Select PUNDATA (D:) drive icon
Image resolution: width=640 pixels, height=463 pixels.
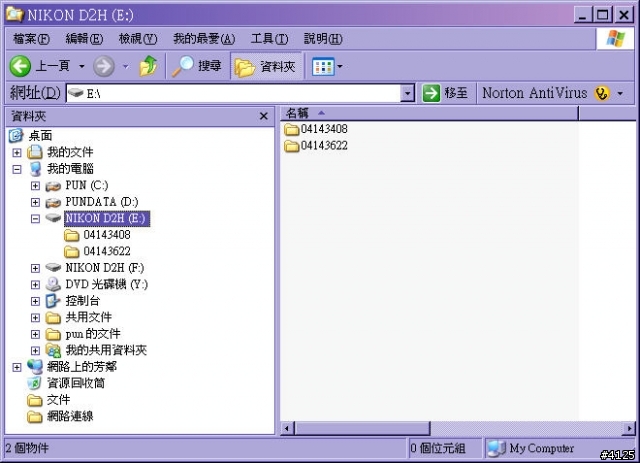pyautogui.click(x=53, y=203)
